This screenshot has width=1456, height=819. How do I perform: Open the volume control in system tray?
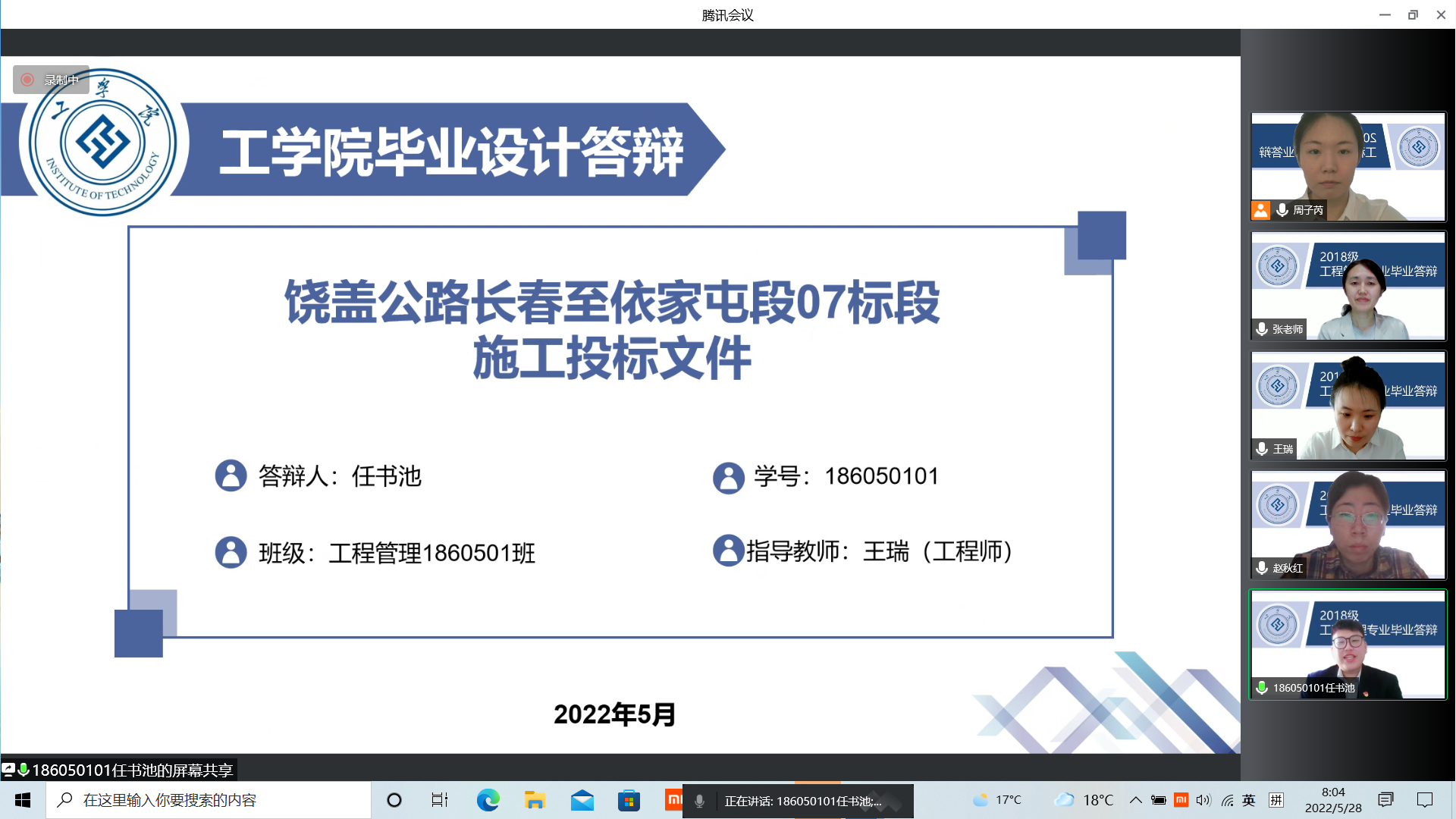(1203, 800)
